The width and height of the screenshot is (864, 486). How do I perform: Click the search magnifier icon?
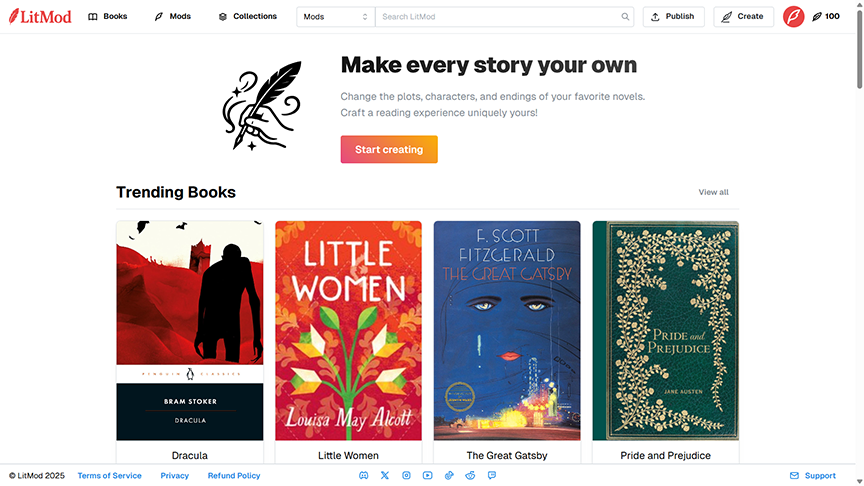click(x=625, y=17)
